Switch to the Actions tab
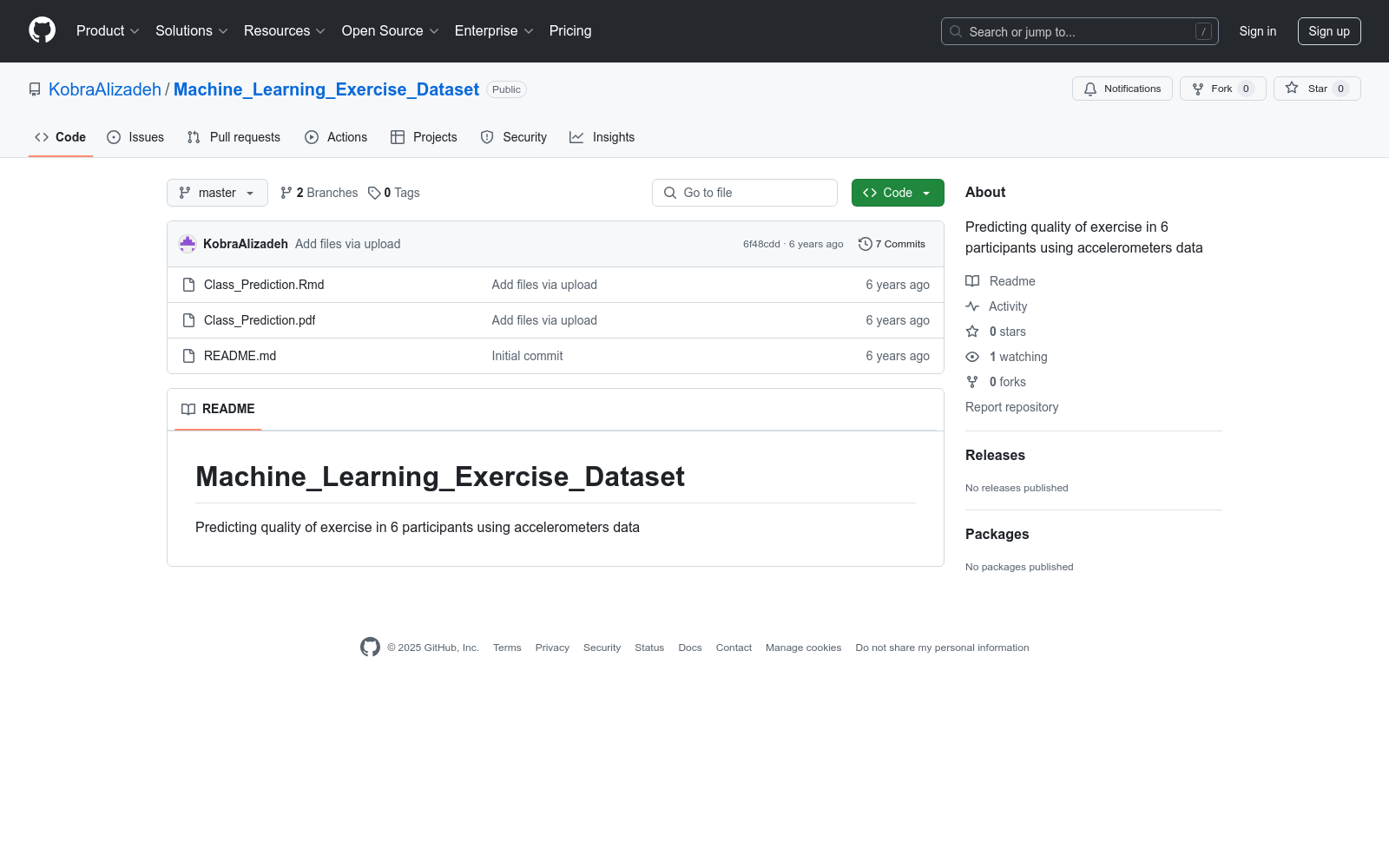Viewport: 1389px width, 868px height. tap(336, 137)
